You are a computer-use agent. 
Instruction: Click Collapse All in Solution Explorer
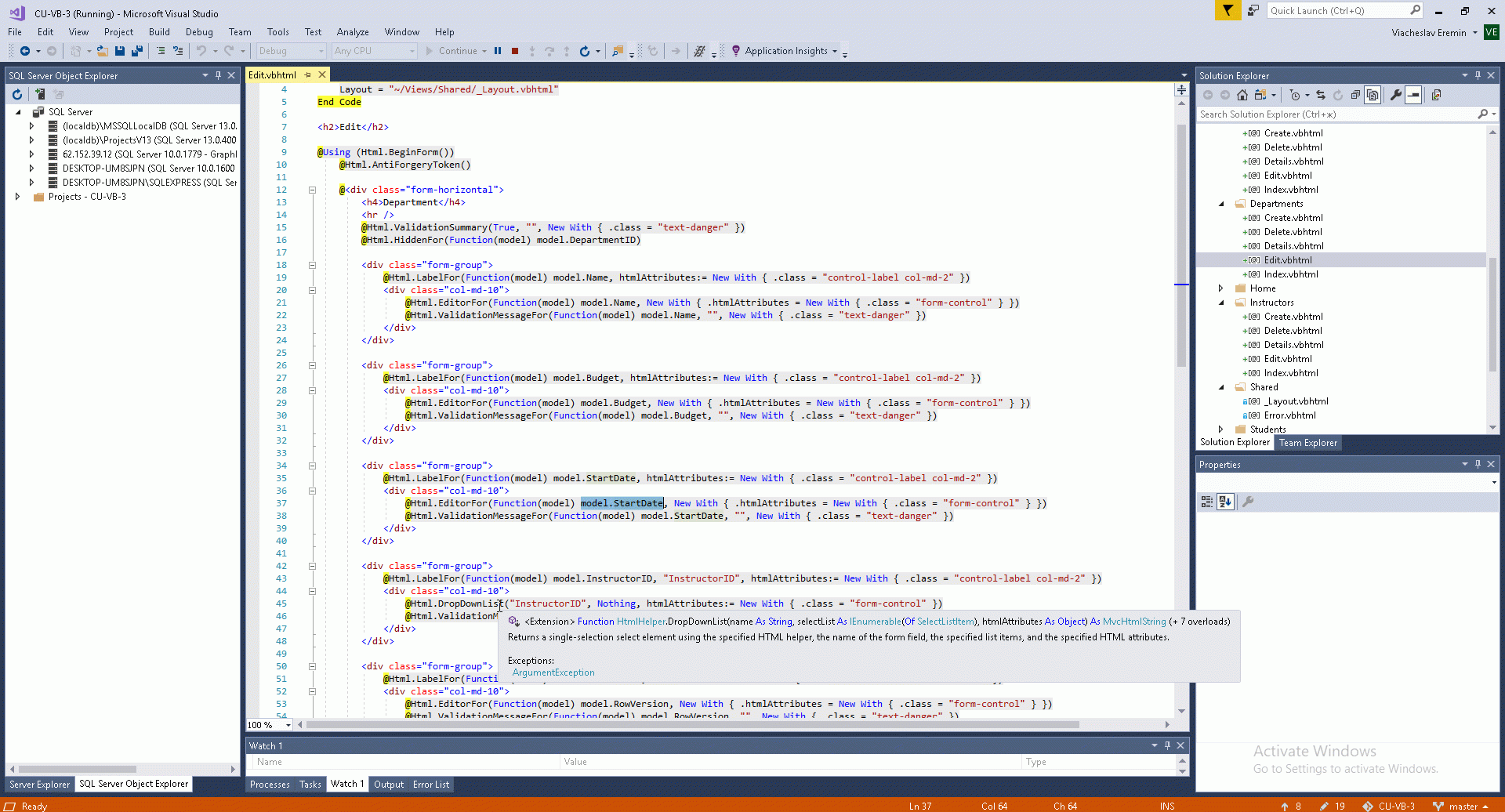1355,95
